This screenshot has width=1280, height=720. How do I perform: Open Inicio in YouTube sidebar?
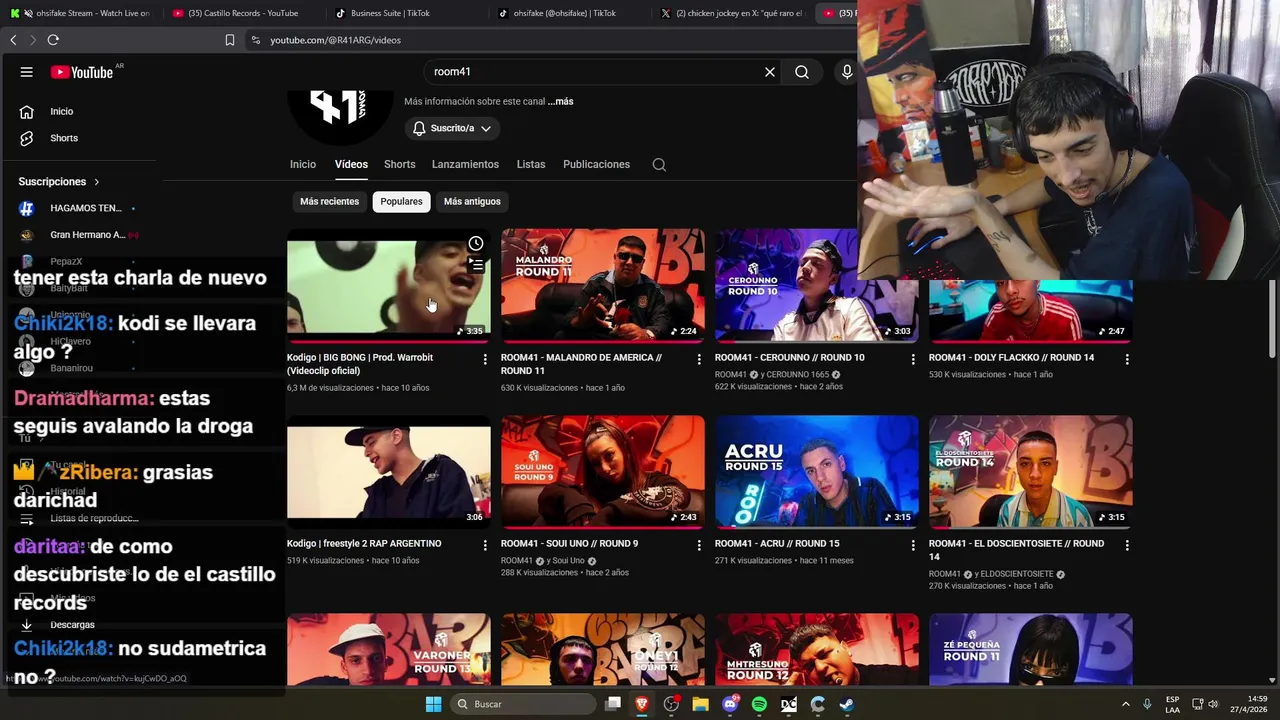coord(62,111)
